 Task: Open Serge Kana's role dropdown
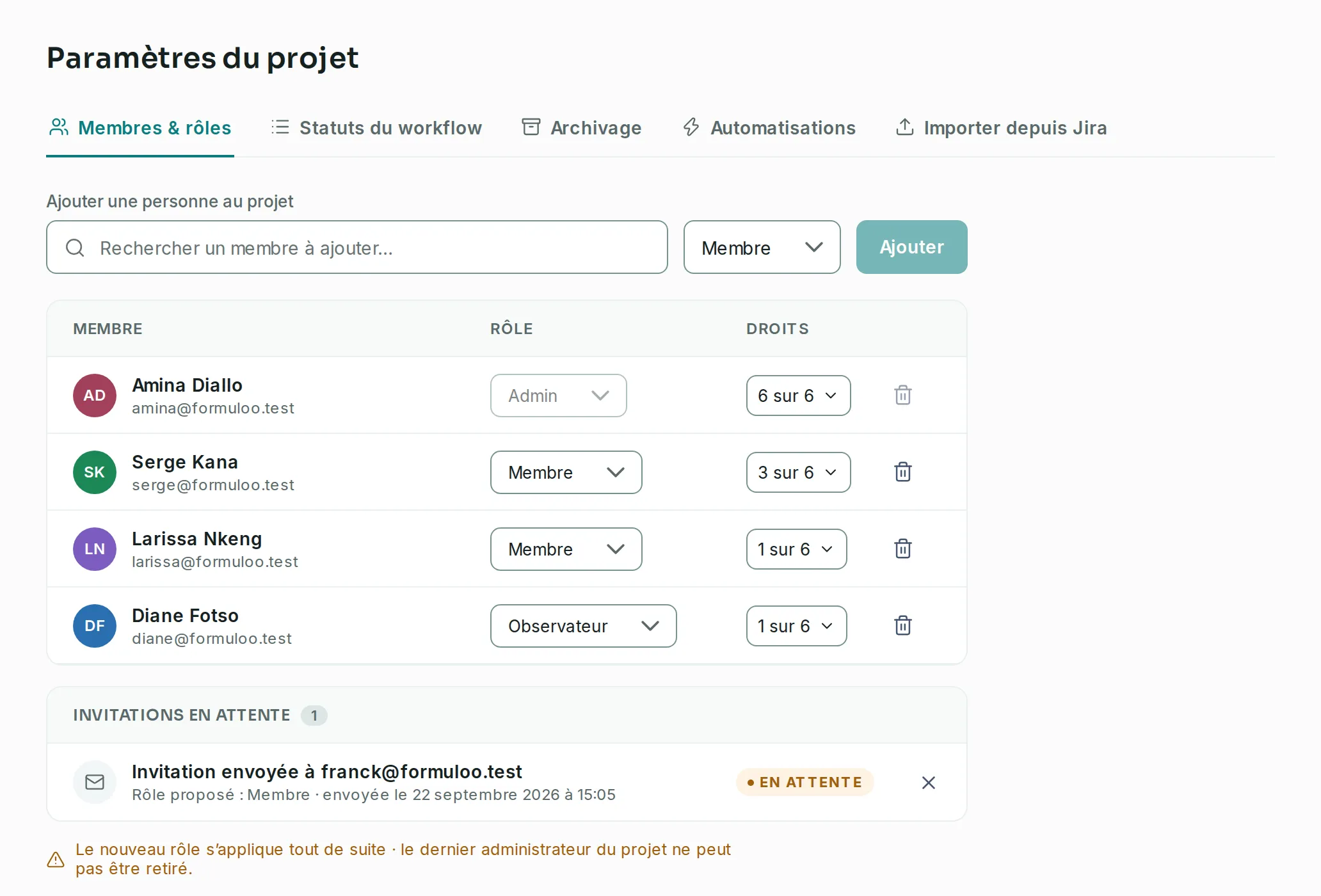566,472
